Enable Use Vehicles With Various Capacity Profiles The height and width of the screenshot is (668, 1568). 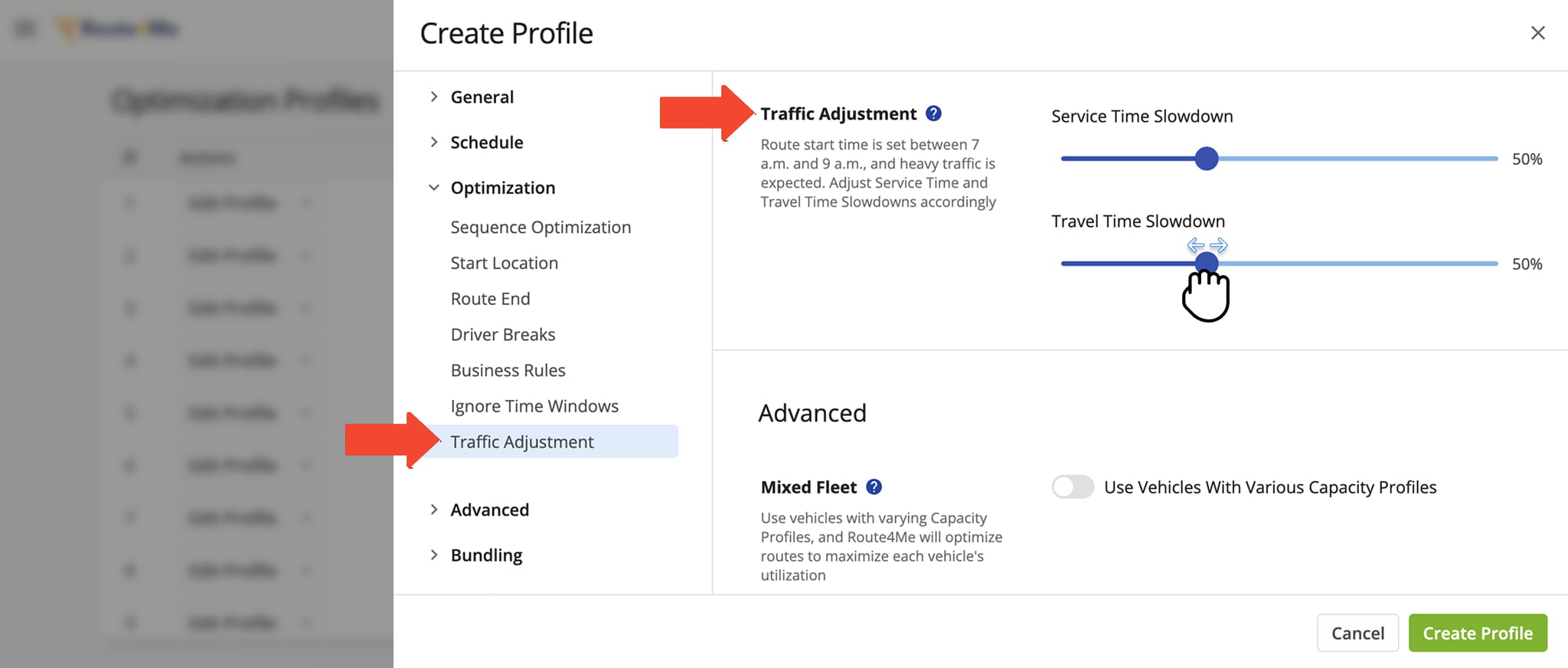[1072, 487]
